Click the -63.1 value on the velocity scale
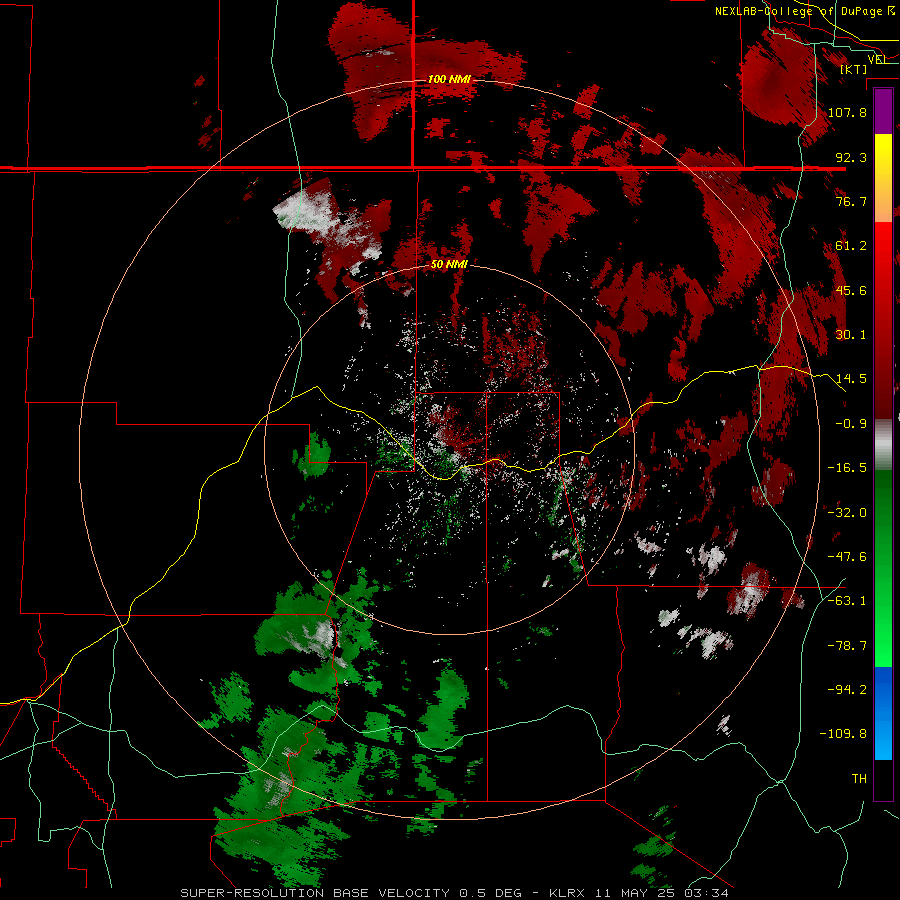900x900 pixels. point(847,601)
